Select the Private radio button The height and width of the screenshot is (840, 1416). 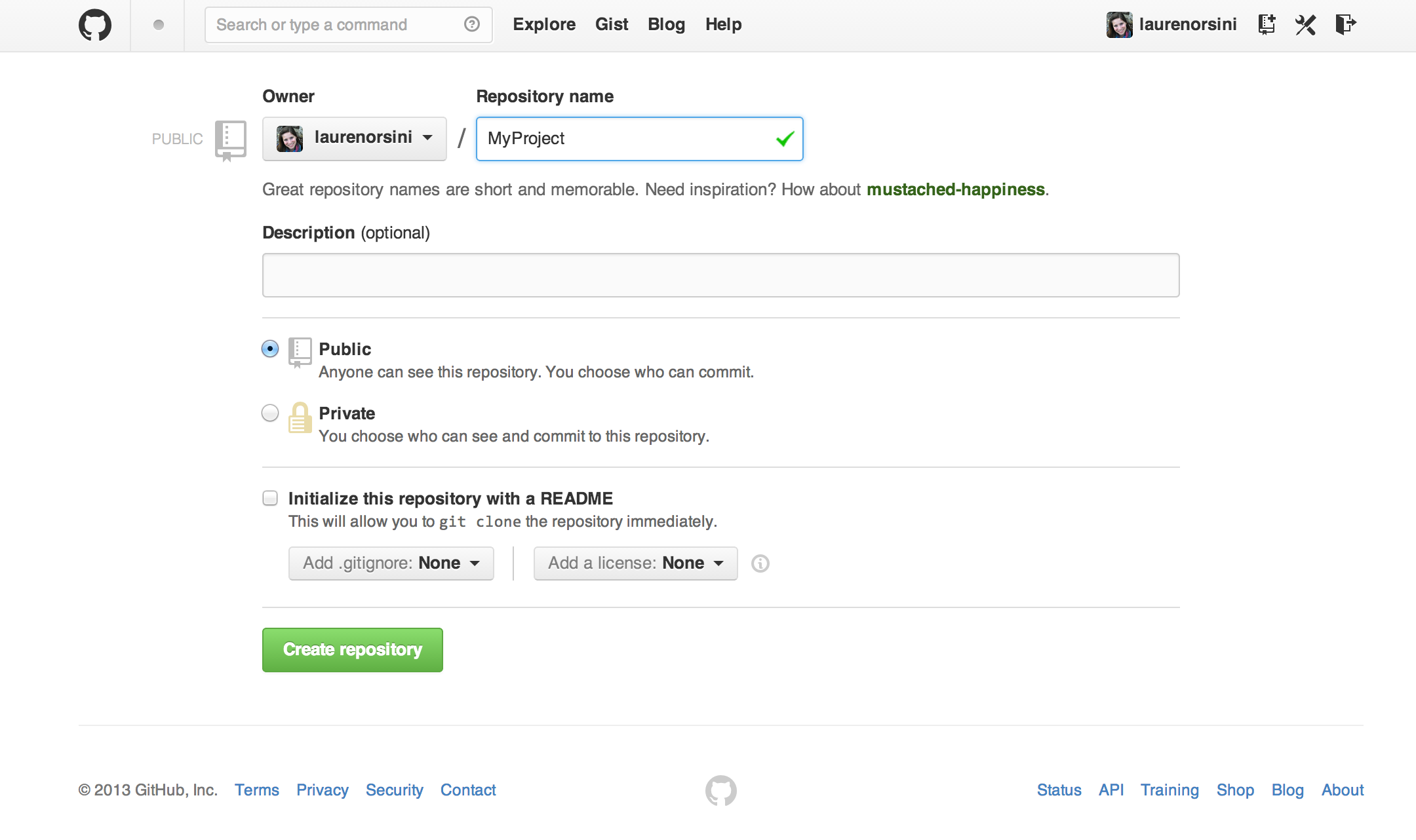pos(270,413)
